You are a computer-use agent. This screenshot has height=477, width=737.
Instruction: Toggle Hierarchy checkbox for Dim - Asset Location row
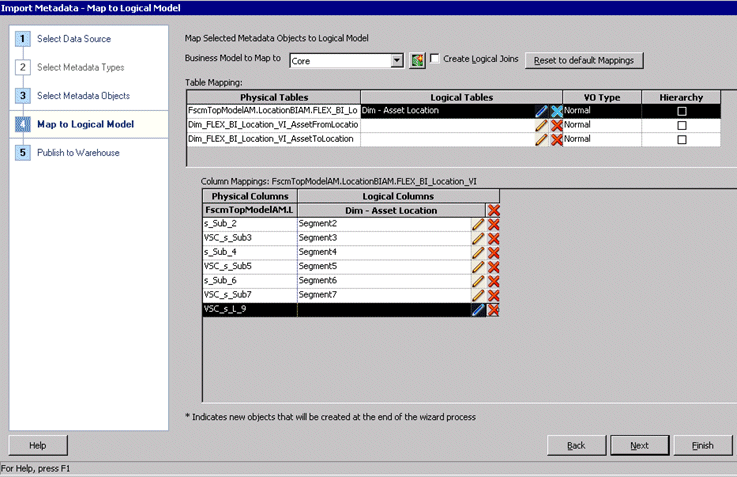click(682, 111)
